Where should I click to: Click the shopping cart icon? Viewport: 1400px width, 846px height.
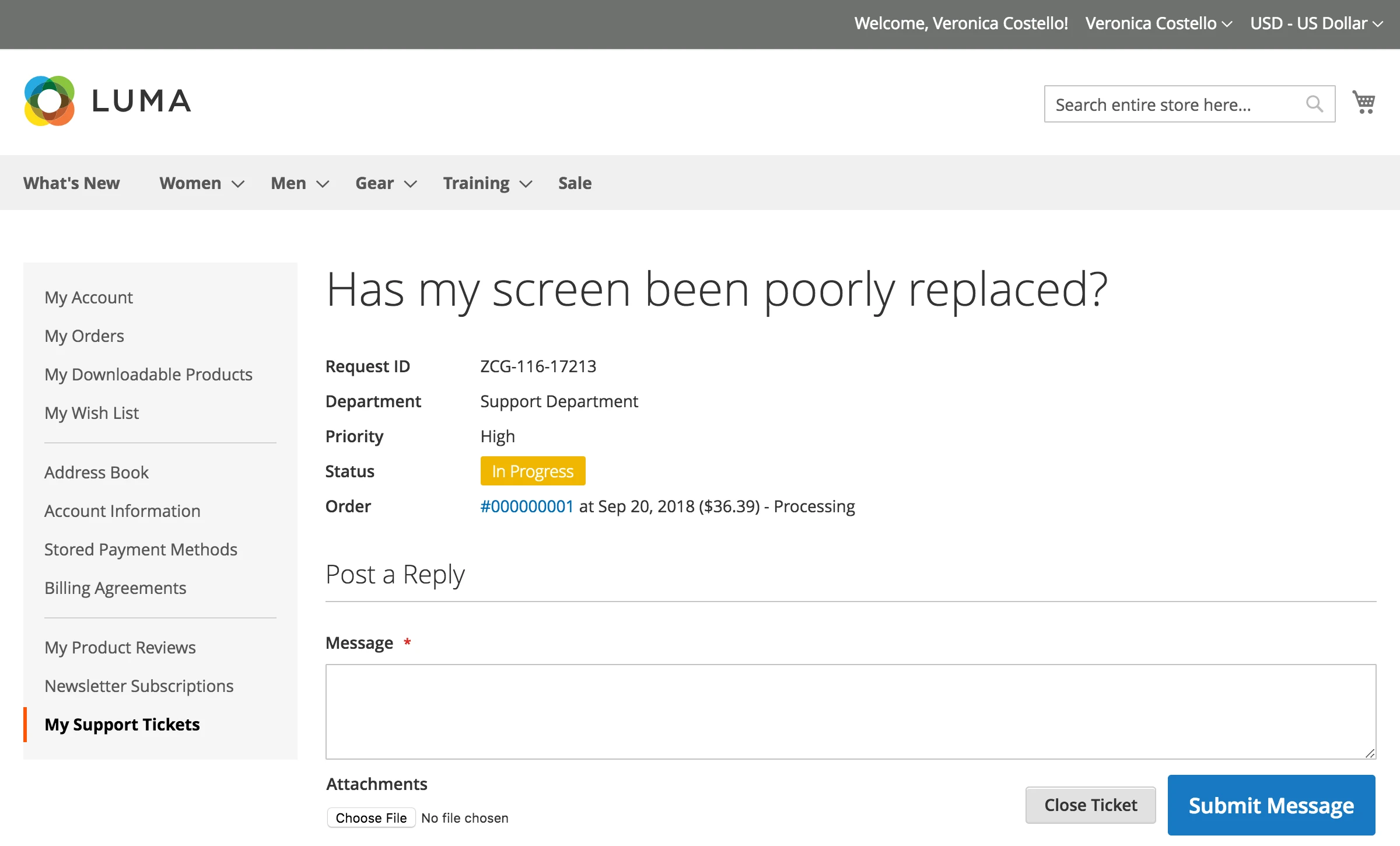(x=1364, y=103)
